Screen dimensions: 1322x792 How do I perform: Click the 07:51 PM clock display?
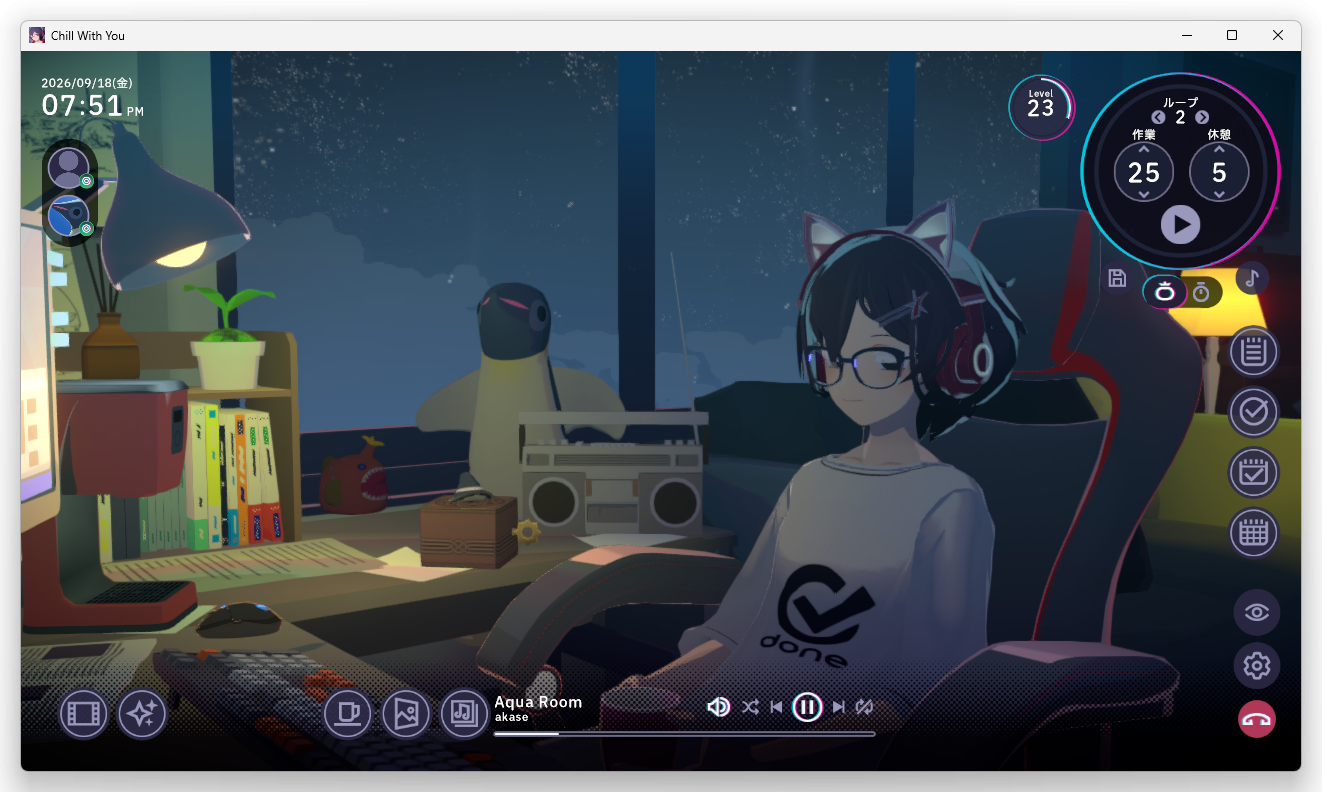(93, 106)
